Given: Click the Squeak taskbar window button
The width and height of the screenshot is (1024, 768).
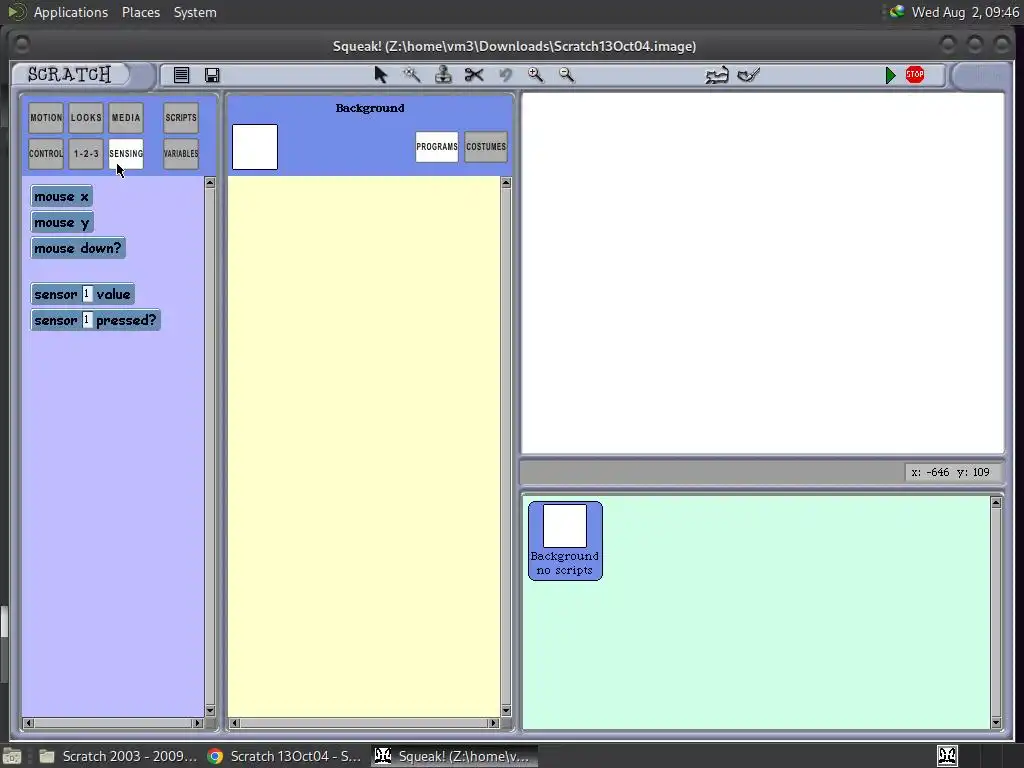Looking at the screenshot, I should point(455,756).
